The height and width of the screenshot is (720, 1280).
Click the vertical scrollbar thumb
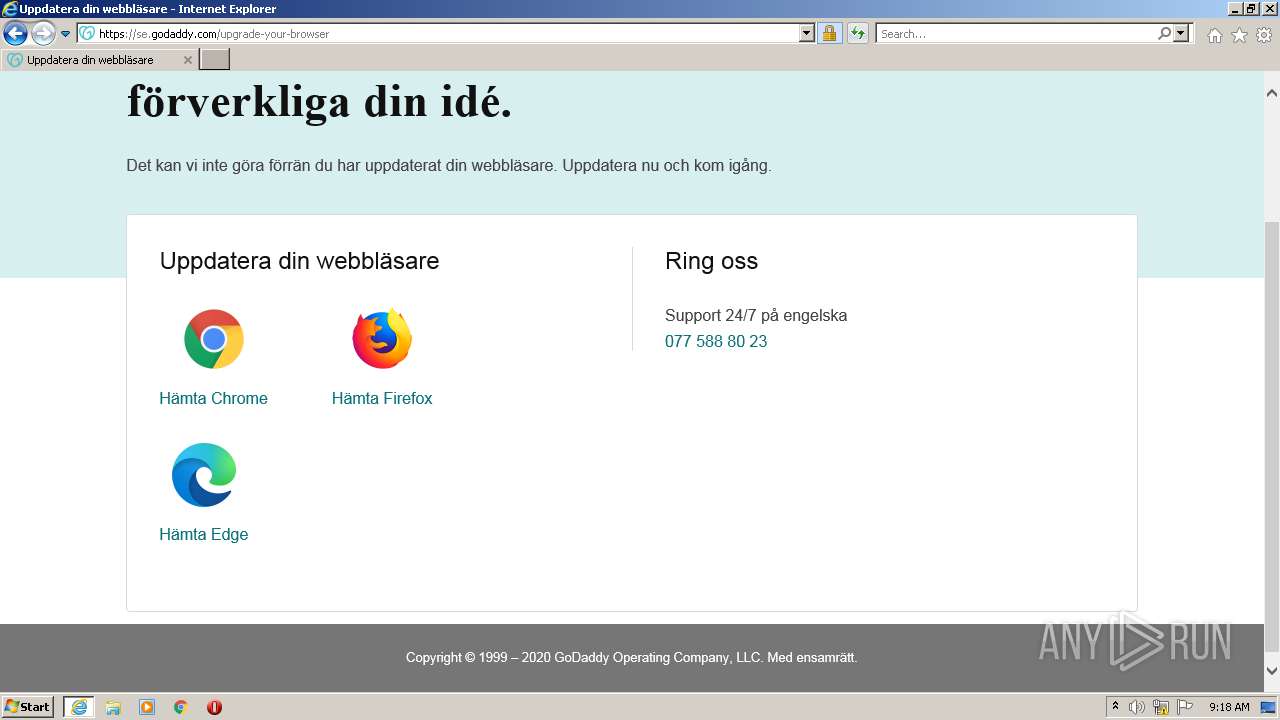pos(1272,437)
